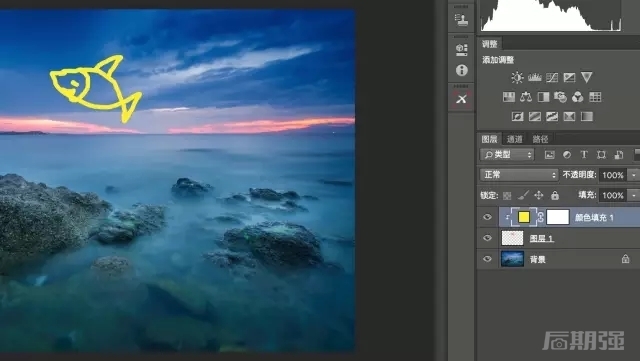The height and width of the screenshot is (361, 640).
Task: Switch to the 路径 tab
Action: pos(540,139)
